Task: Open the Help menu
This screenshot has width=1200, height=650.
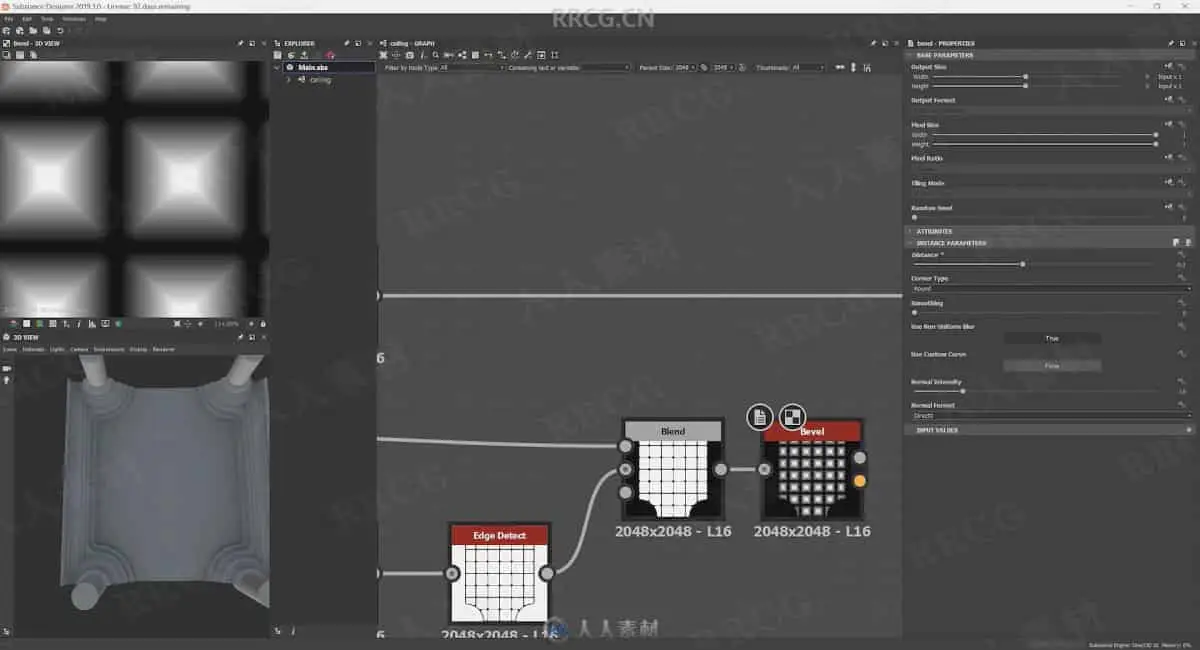Action: pyautogui.click(x=101, y=19)
